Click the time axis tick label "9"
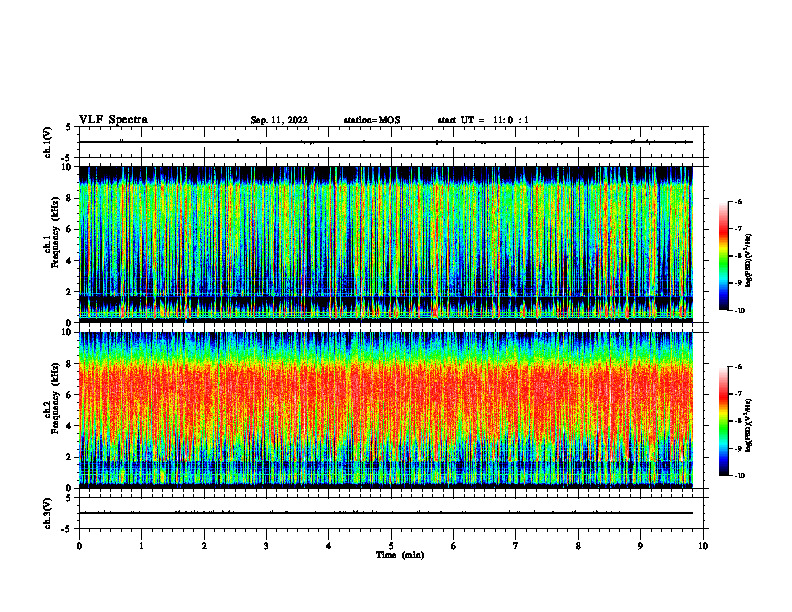Viewport: 792px width, 612px height. click(641, 546)
